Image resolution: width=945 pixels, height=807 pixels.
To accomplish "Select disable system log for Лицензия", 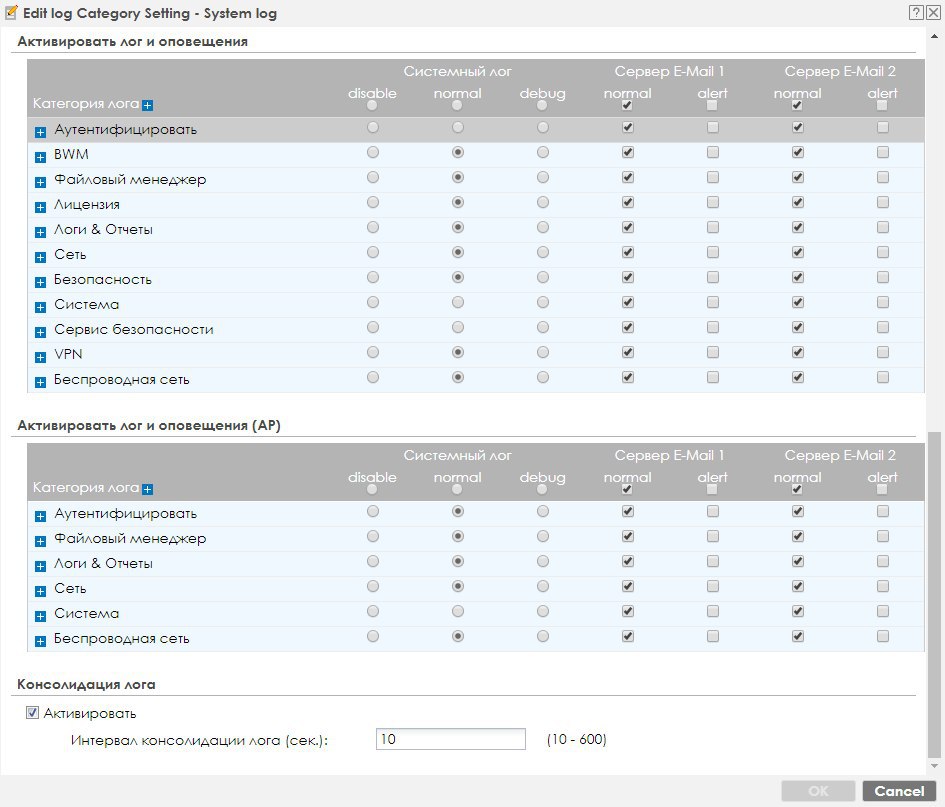I will (x=373, y=203).
